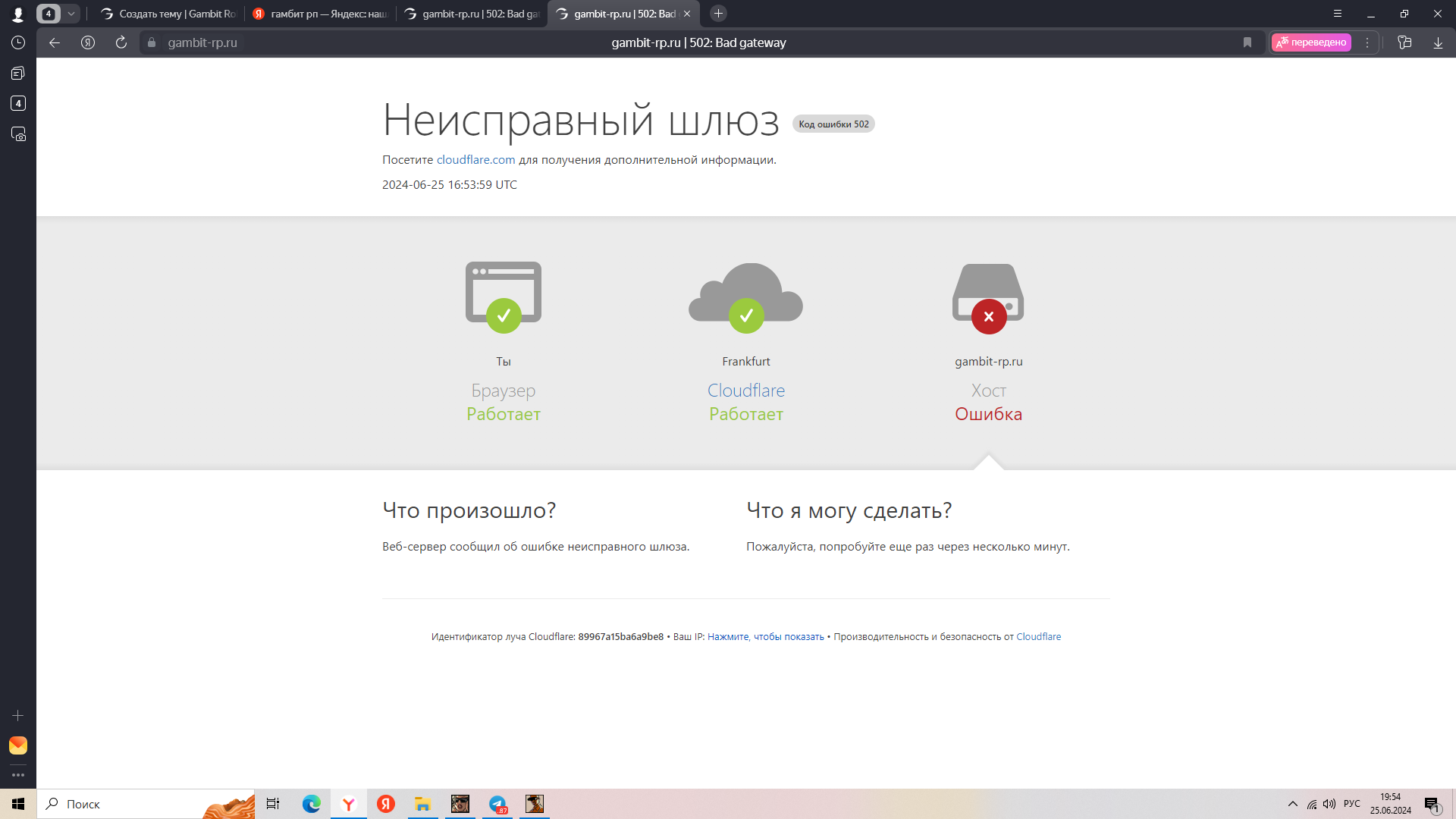The image size is (1456, 819).
Task: Reload the page with refresh icon
Action: click(x=121, y=42)
